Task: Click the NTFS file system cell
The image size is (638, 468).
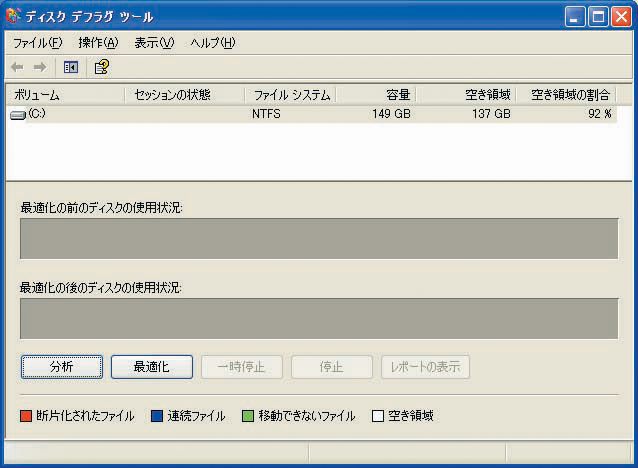Action: click(x=266, y=114)
